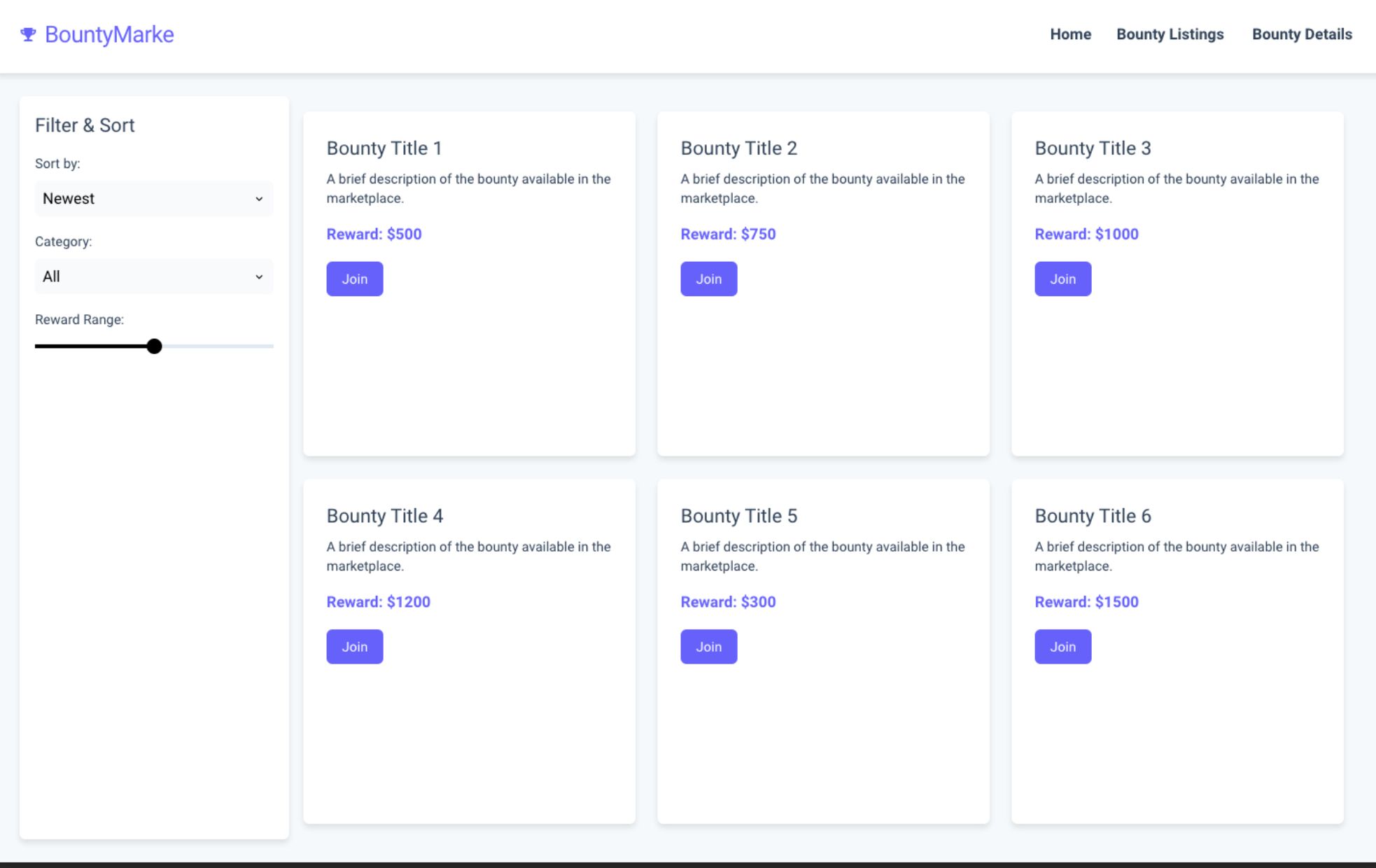1376x868 pixels.
Task: Select the Bounty Title 1 heading
Action: click(384, 148)
